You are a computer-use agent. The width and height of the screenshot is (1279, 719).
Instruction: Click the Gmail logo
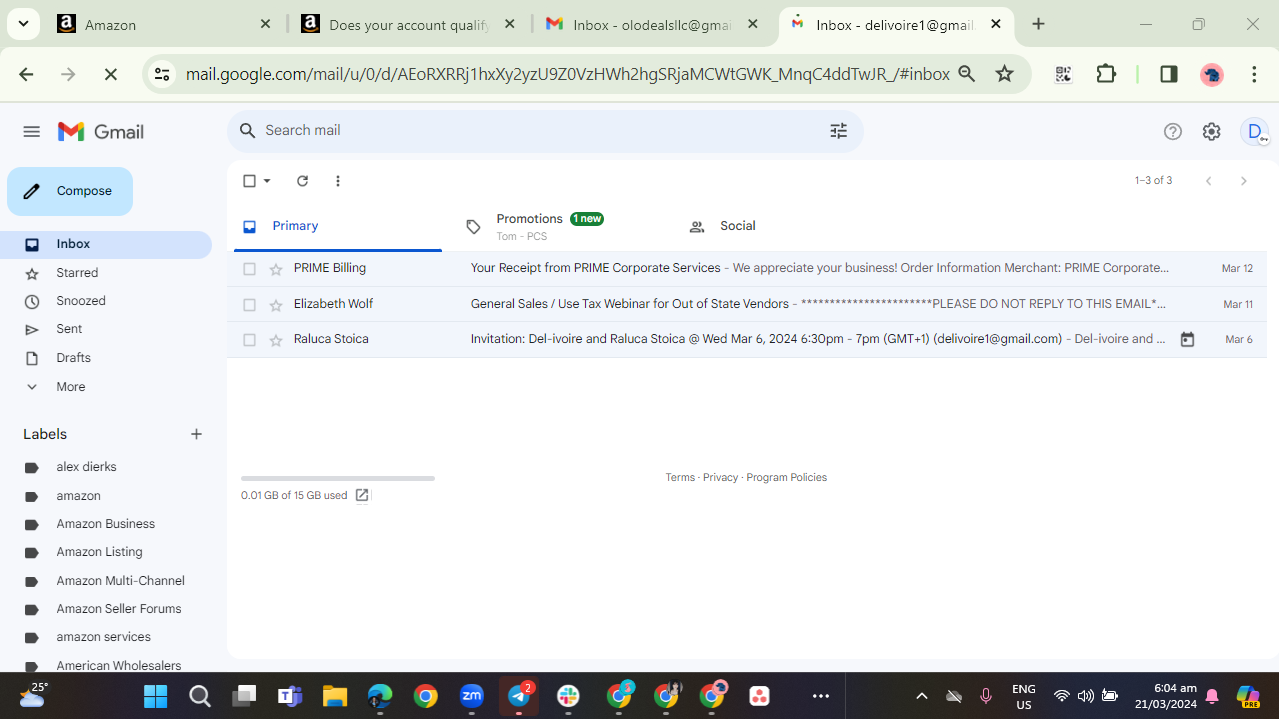click(101, 132)
